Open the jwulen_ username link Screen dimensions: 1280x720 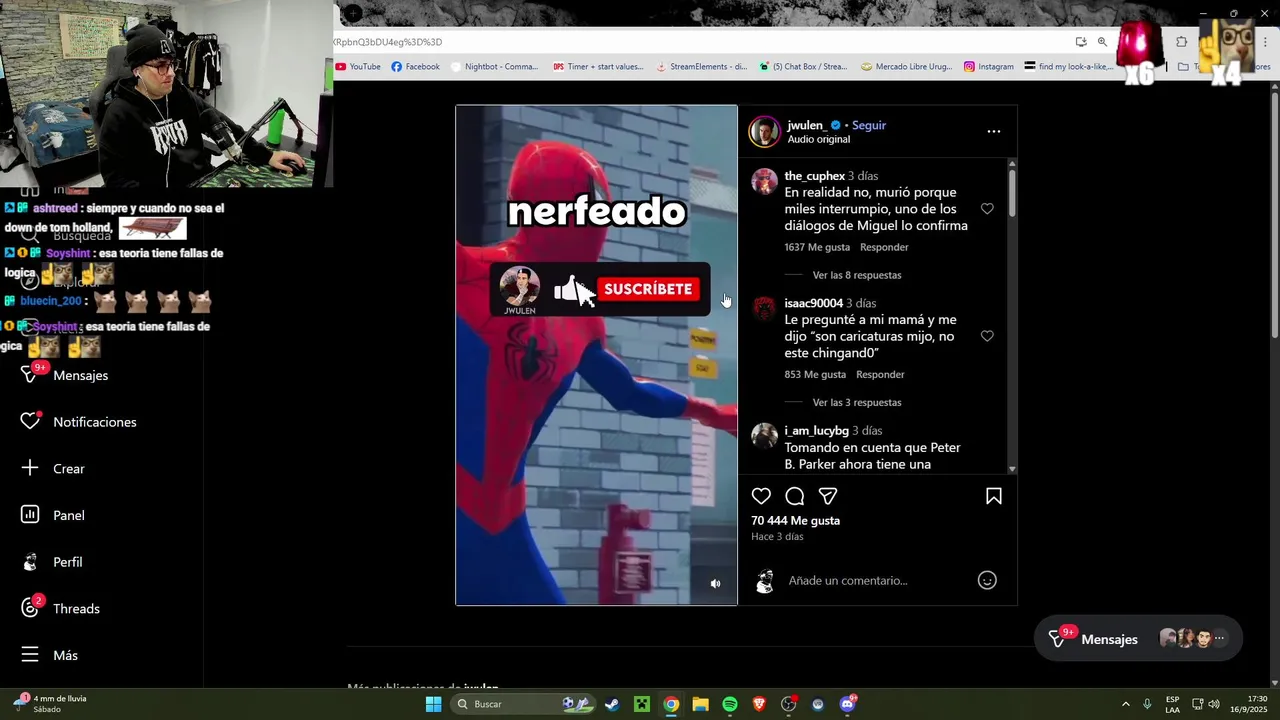tap(806, 125)
